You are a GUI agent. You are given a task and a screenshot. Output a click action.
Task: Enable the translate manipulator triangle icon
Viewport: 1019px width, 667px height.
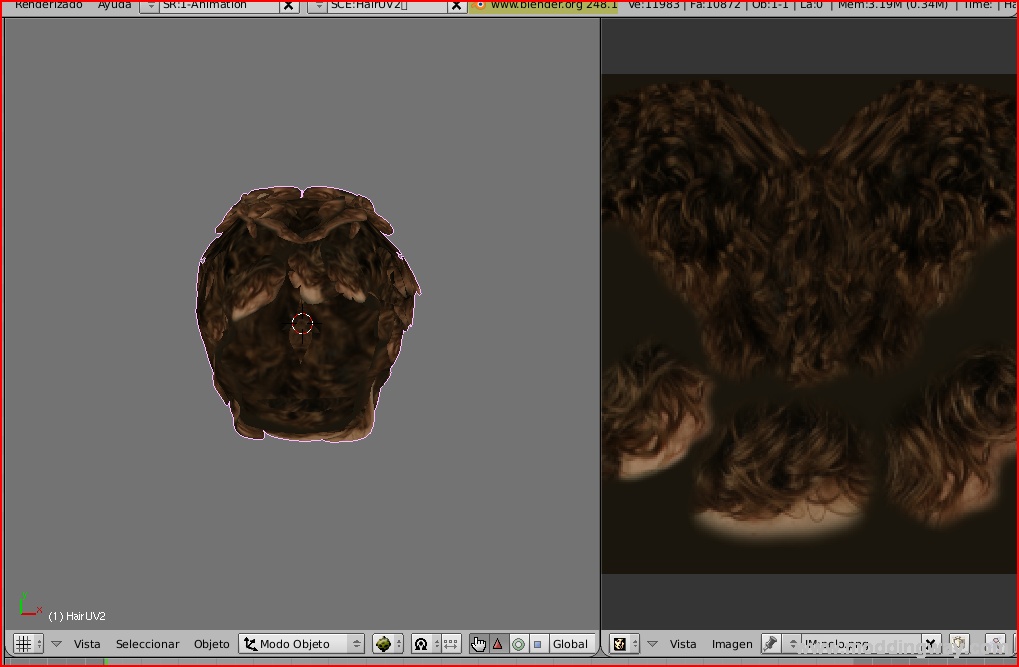click(x=498, y=644)
